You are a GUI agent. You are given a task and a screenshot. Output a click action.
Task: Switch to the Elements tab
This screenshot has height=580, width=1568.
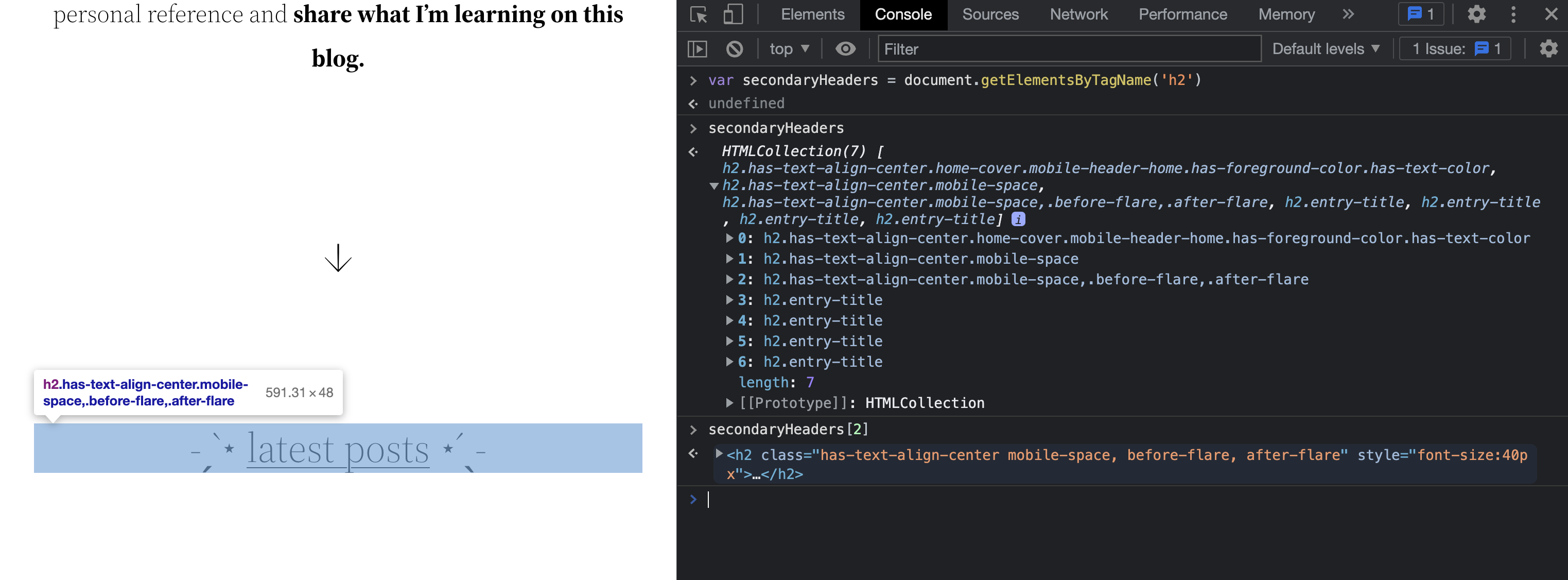pos(812,14)
